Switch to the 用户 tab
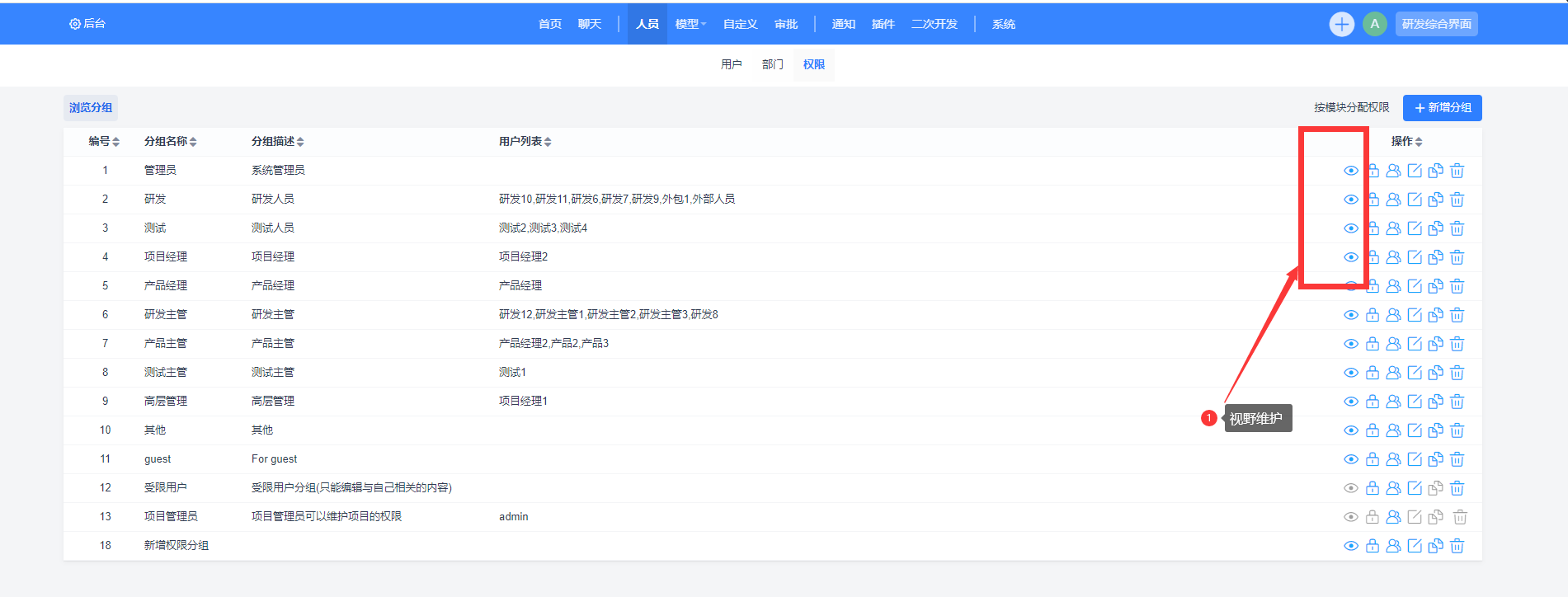The width and height of the screenshot is (1568, 597). click(731, 64)
